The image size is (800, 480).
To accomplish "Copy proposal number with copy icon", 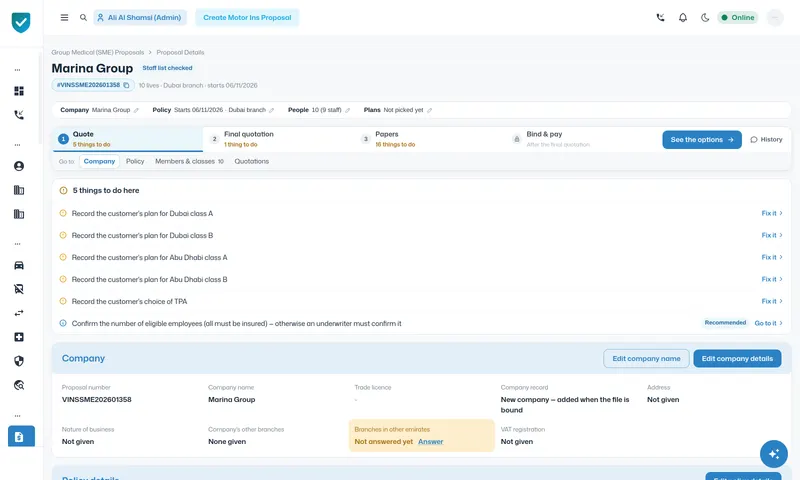I will (127, 85).
